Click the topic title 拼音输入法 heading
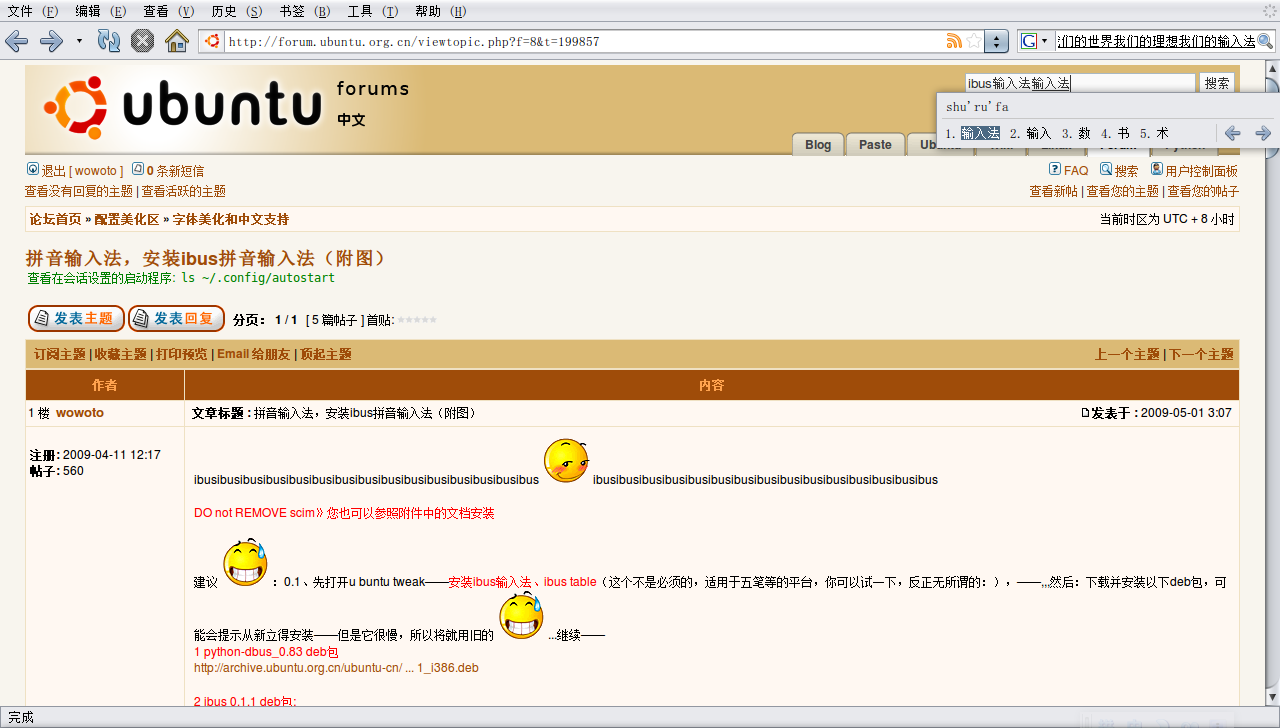Viewport: 1280px width, 728px height. click(x=205, y=258)
